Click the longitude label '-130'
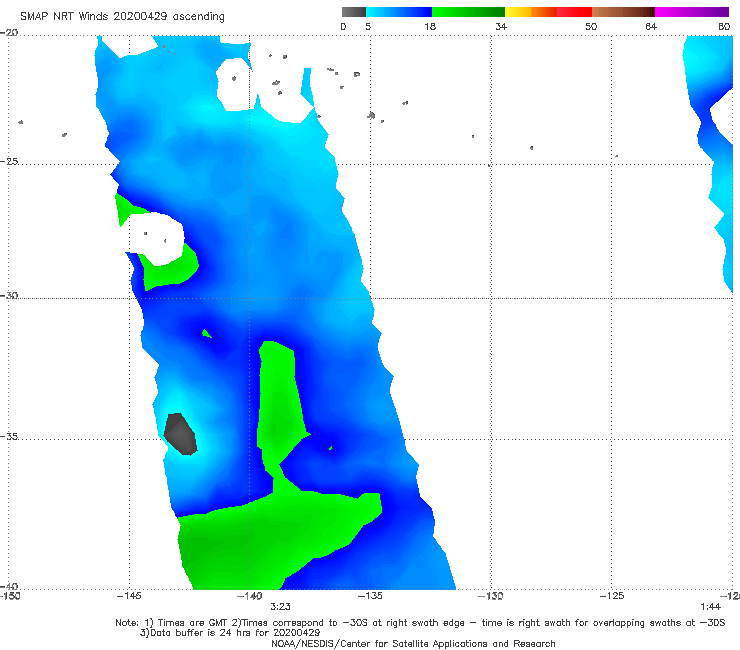 point(491,596)
